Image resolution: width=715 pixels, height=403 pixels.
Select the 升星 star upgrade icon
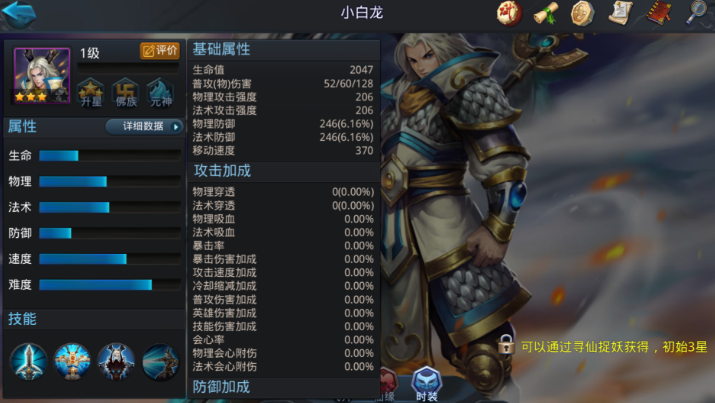(x=91, y=93)
